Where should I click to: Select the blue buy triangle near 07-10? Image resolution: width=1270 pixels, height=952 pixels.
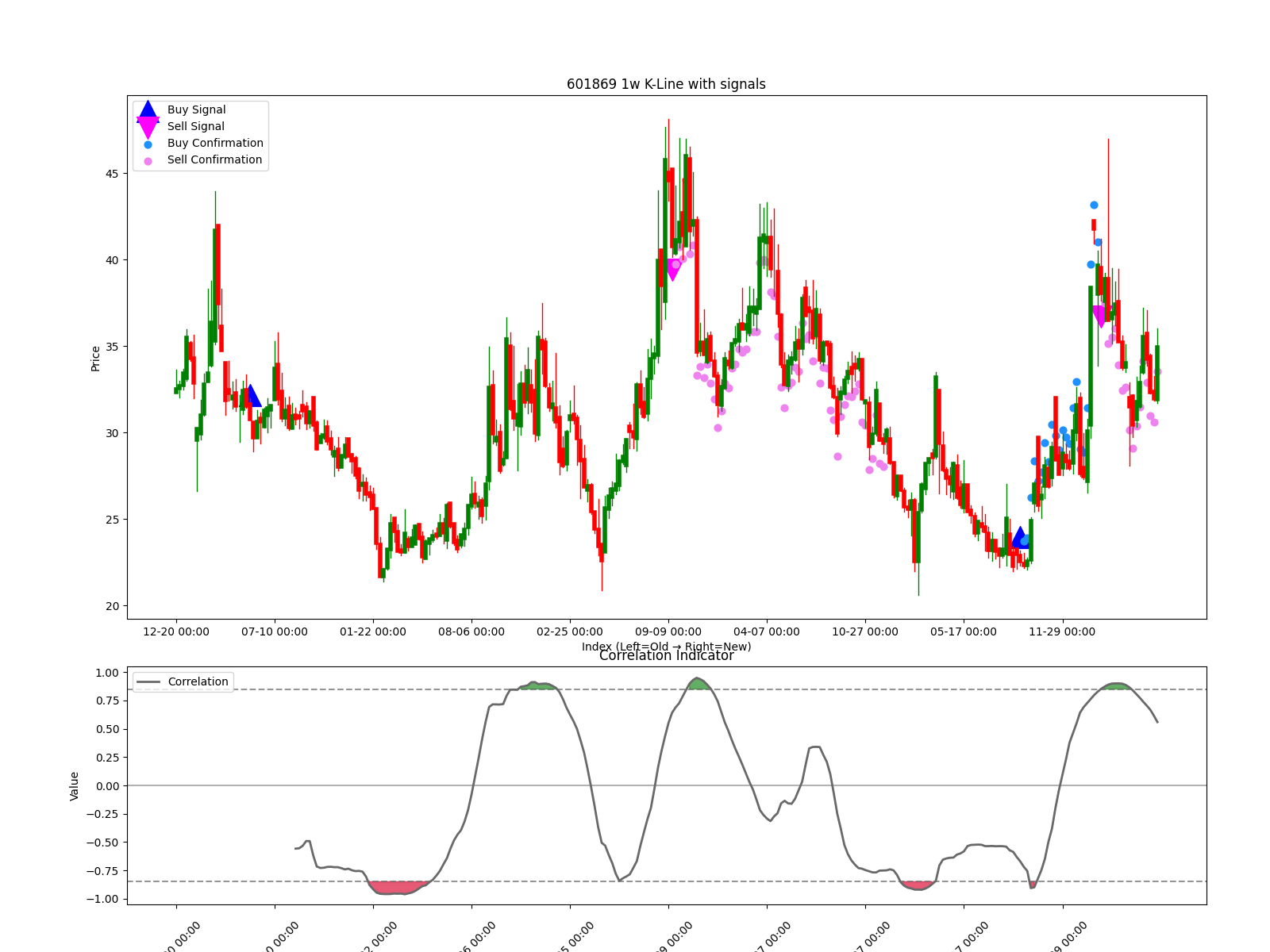coord(251,396)
